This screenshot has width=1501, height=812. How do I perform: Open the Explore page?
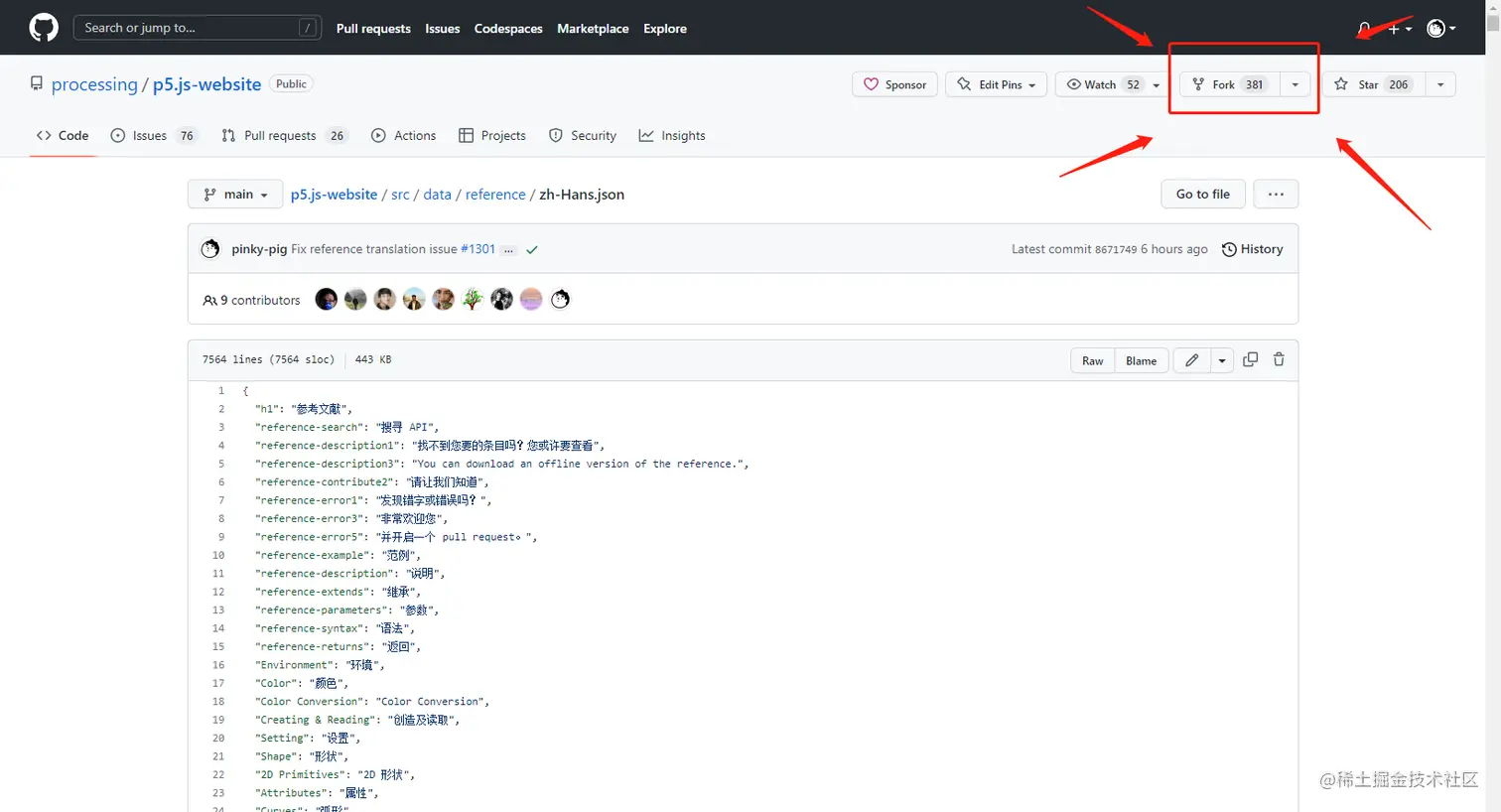pos(665,29)
